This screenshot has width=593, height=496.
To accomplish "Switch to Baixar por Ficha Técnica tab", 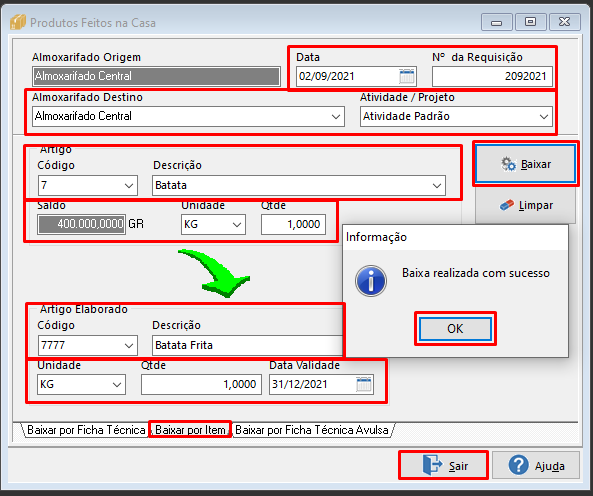I will pos(85,430).
